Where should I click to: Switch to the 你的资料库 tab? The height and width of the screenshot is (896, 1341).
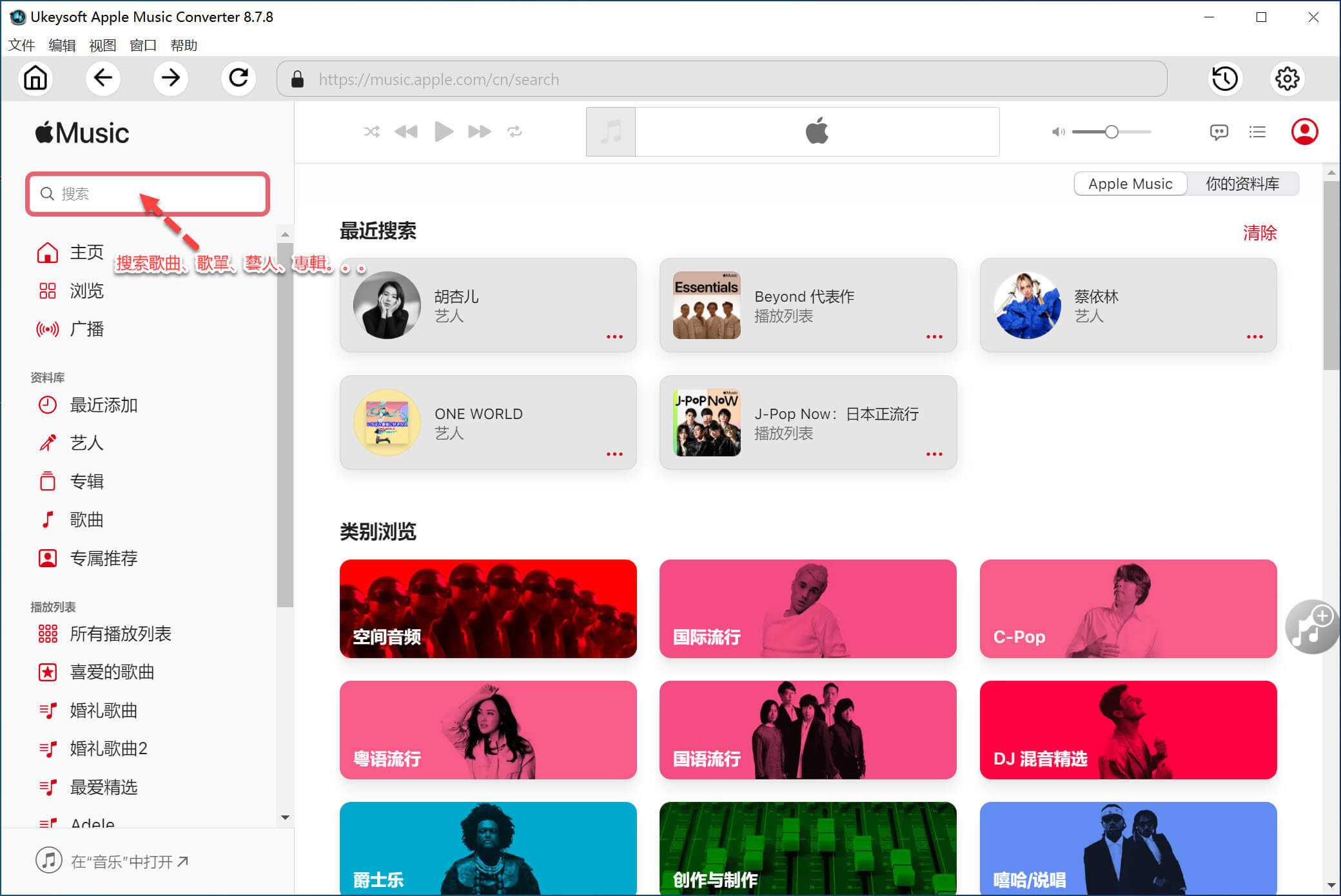click(1243, 183)
